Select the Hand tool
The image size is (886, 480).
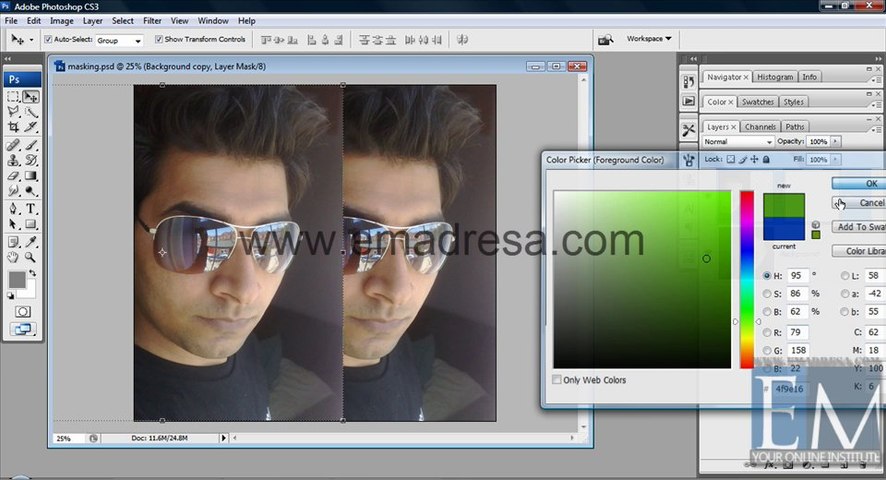[14, 257]
